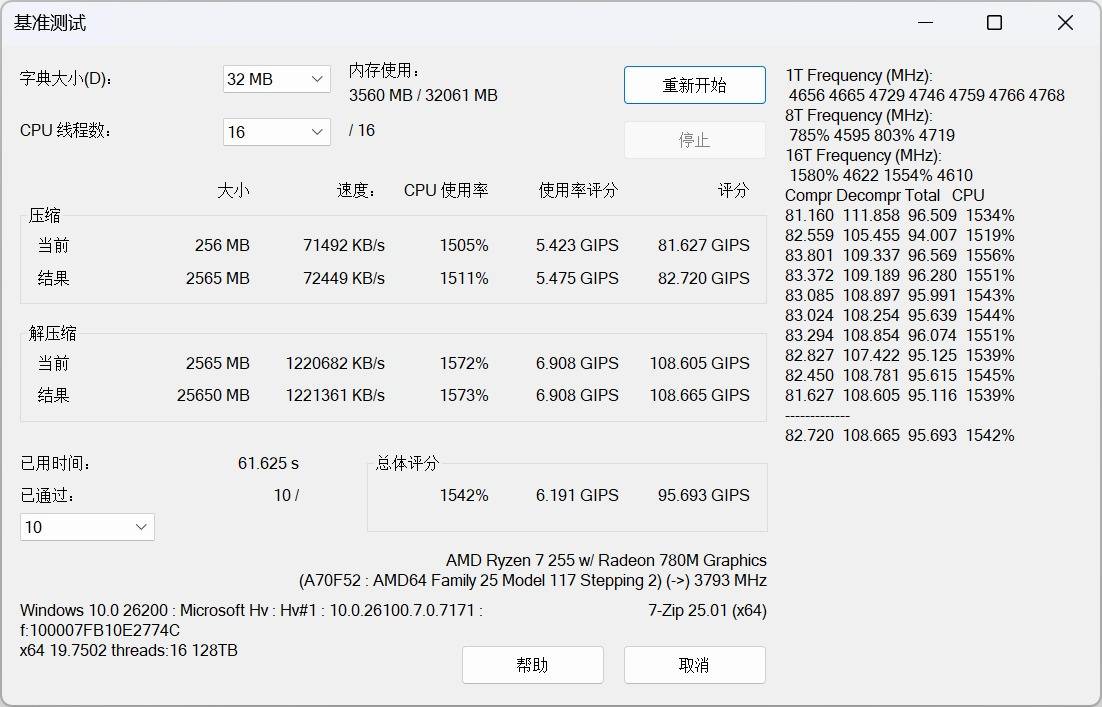The image size is (1102, 707).
Task: Click the compression result size 2565 MB
Action: click(x=218, y=278)
